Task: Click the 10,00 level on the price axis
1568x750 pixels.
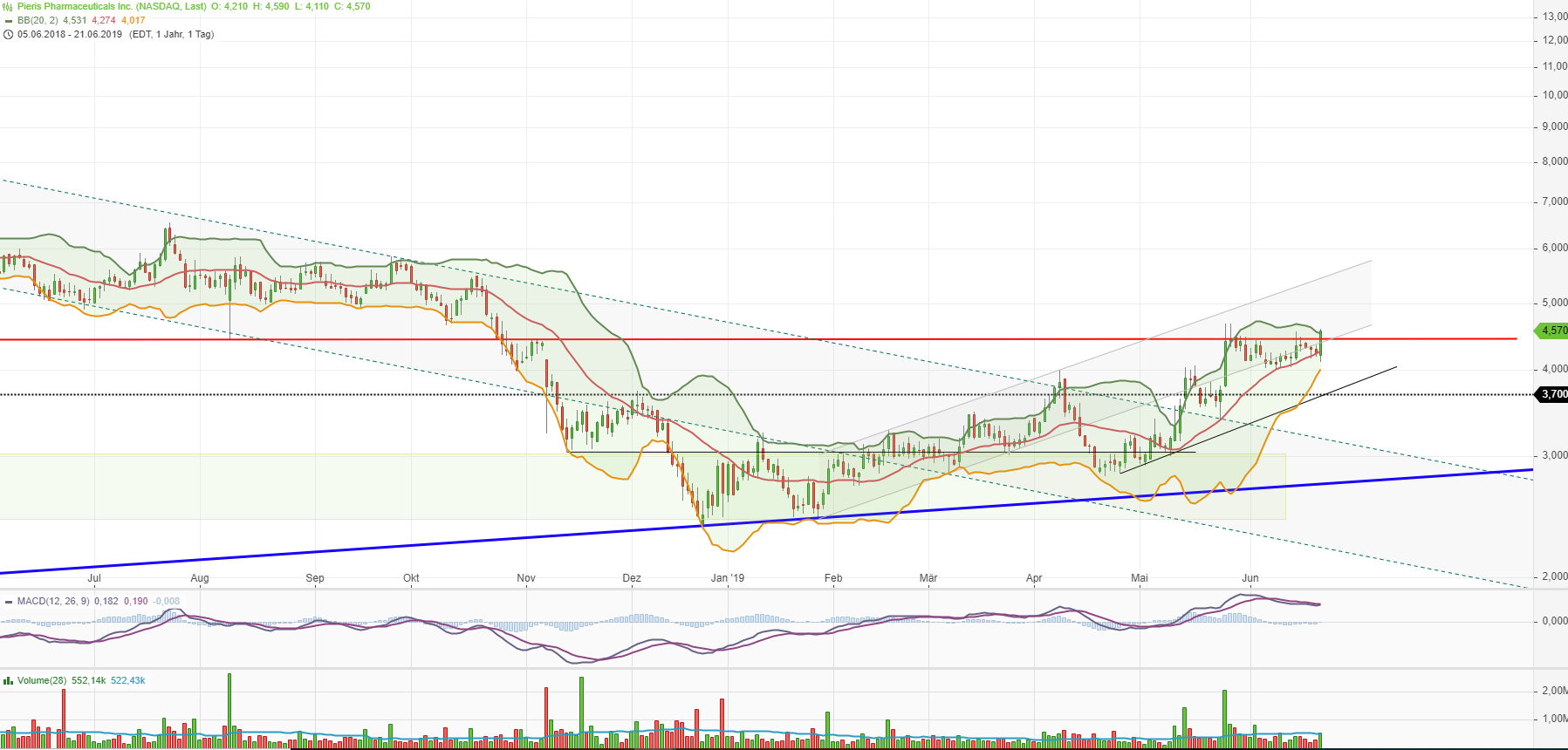Action: (1554, 95)
